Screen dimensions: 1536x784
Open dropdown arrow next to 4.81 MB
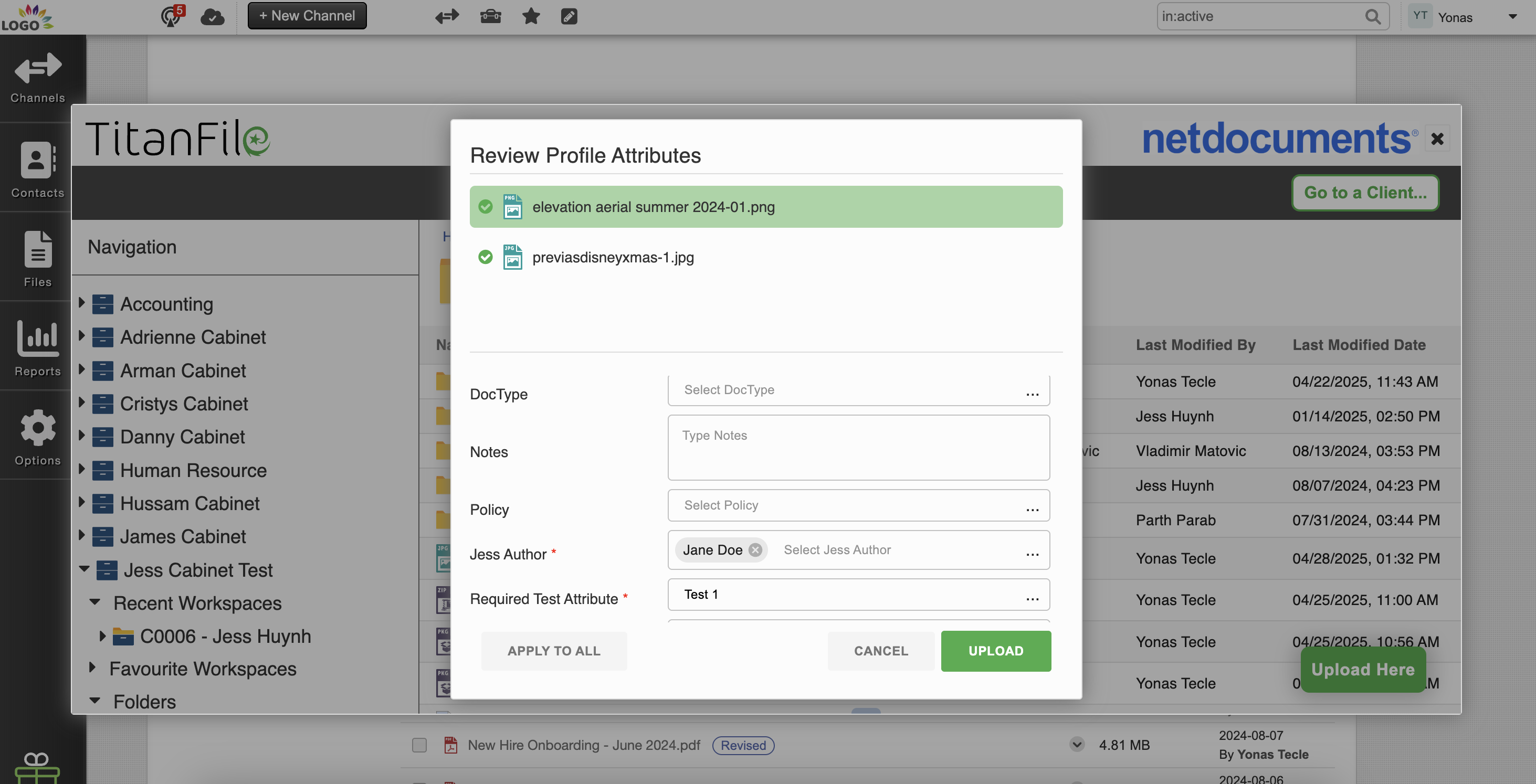pos(1077,744)
